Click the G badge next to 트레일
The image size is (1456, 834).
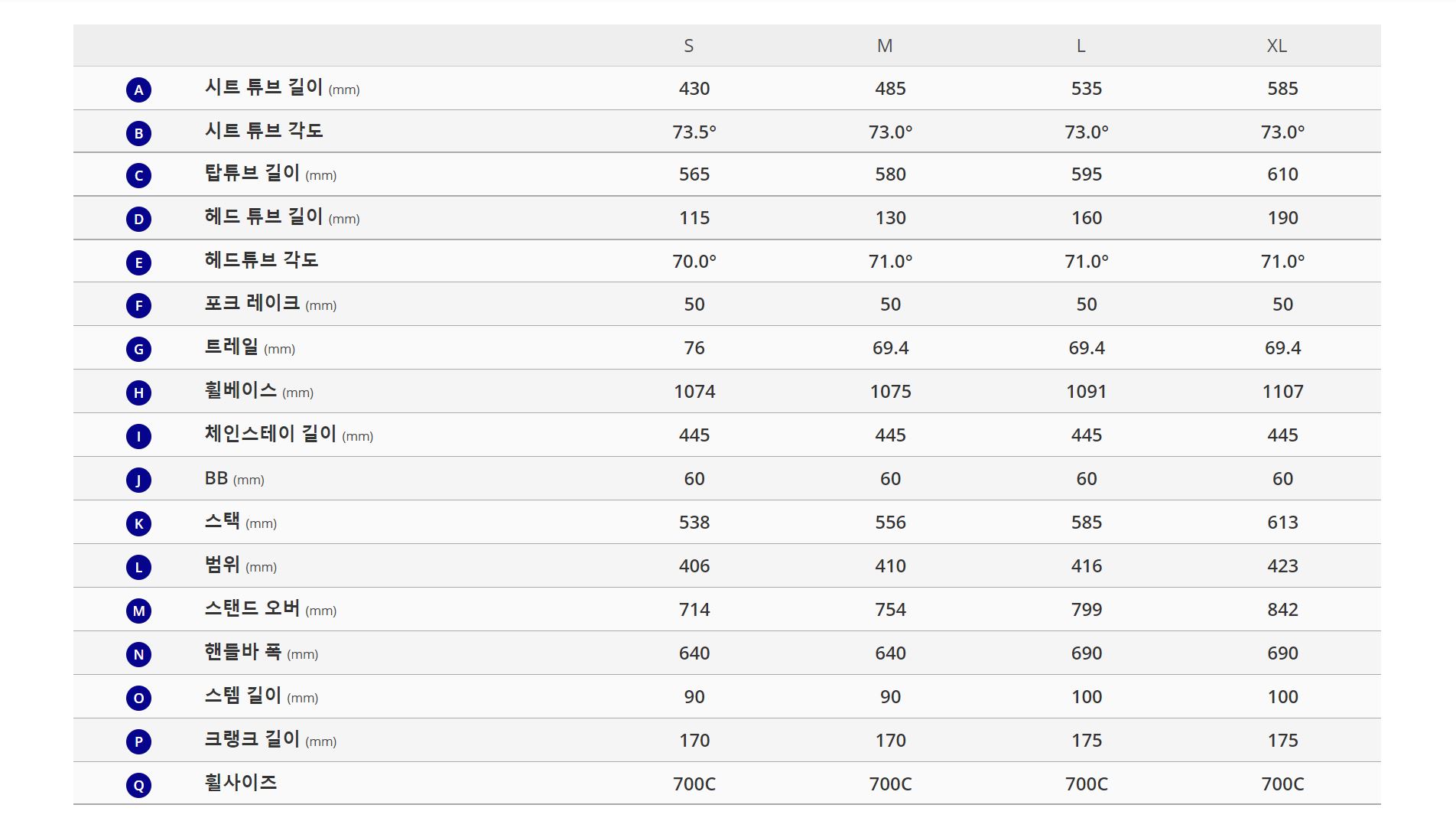138,349
